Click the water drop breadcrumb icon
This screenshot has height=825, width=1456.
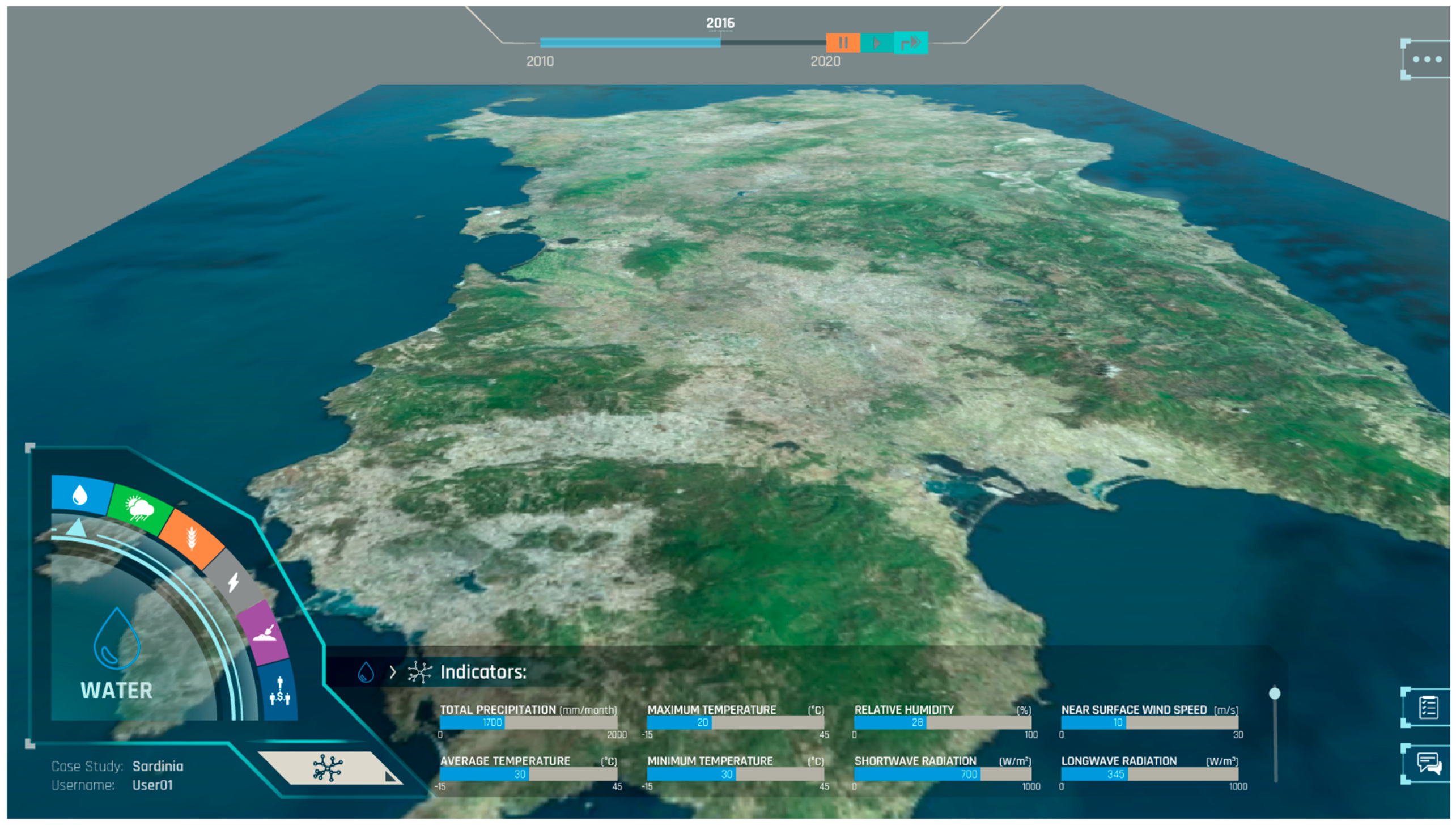coord(366,672)
